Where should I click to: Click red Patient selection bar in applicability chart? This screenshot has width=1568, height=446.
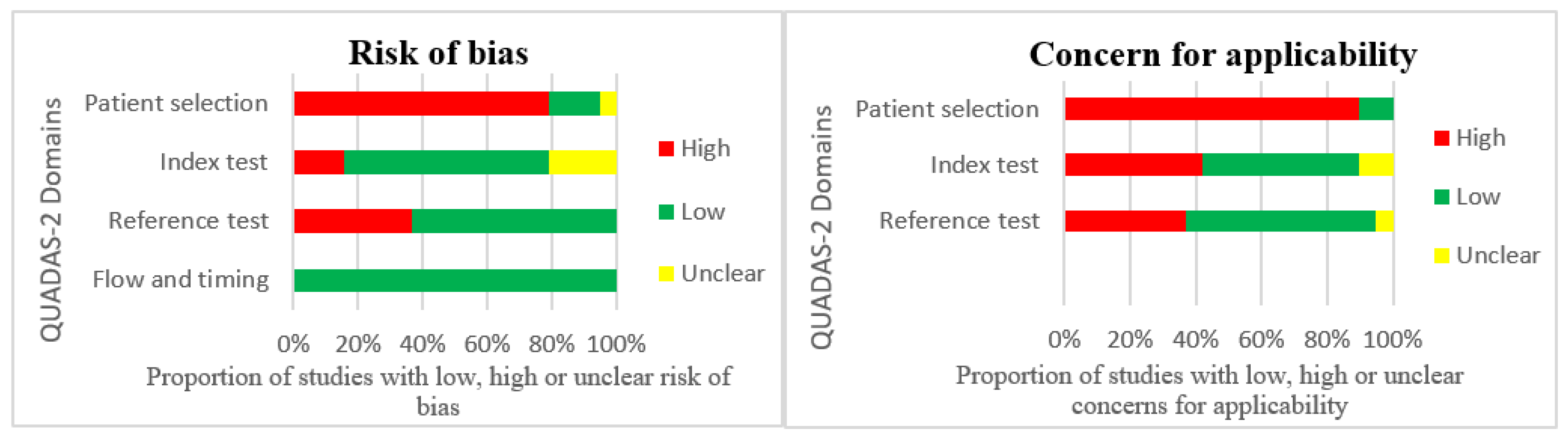[1211, 109]
